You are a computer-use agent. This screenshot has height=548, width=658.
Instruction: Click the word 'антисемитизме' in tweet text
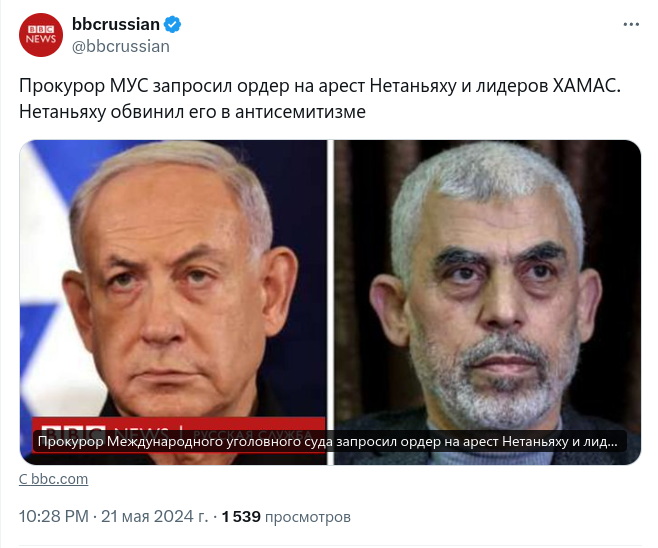300,112
